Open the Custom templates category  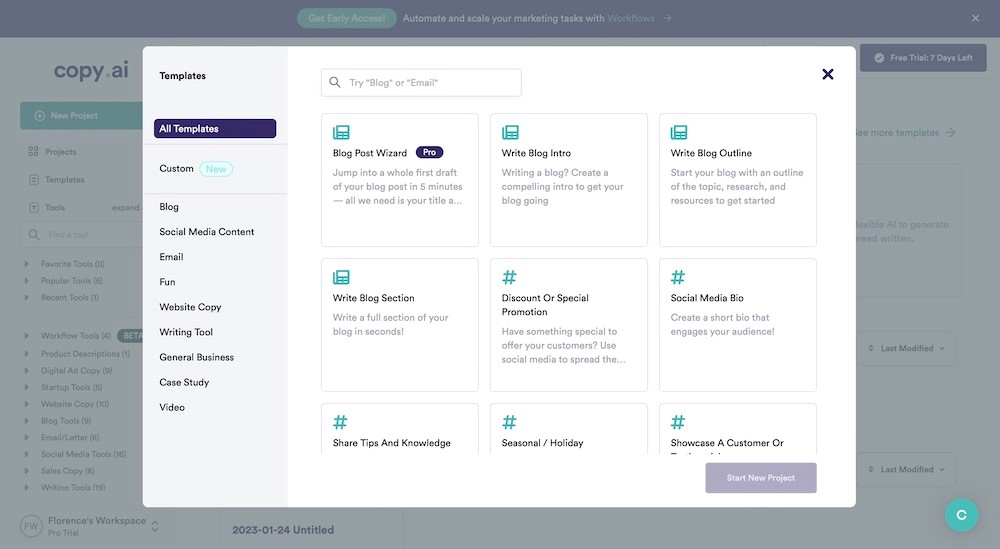click(177, 169)
